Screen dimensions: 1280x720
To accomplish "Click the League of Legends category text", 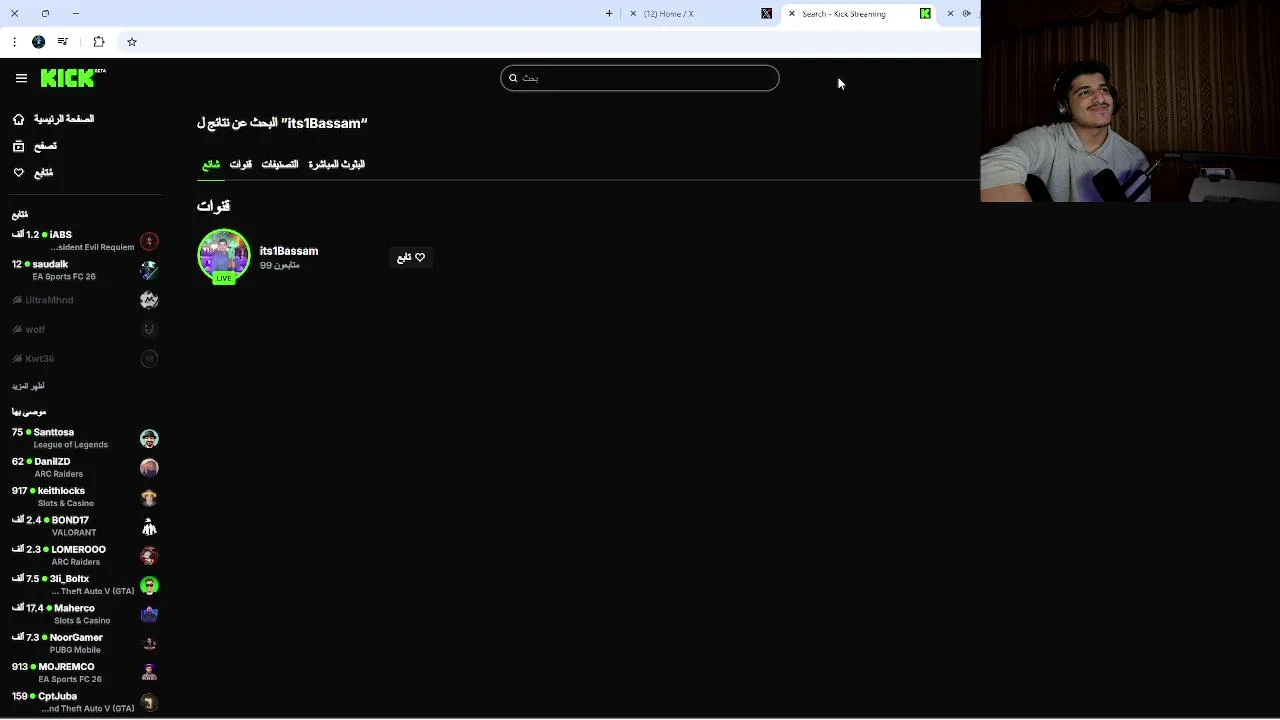I will click(x=71, y=445).
